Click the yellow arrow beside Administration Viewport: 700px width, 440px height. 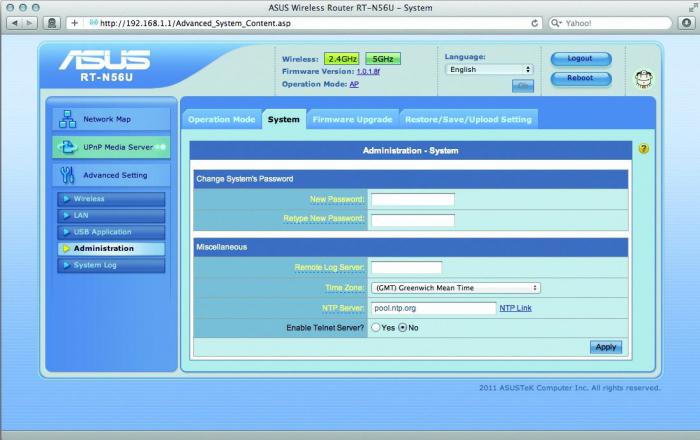pos(67,249)
